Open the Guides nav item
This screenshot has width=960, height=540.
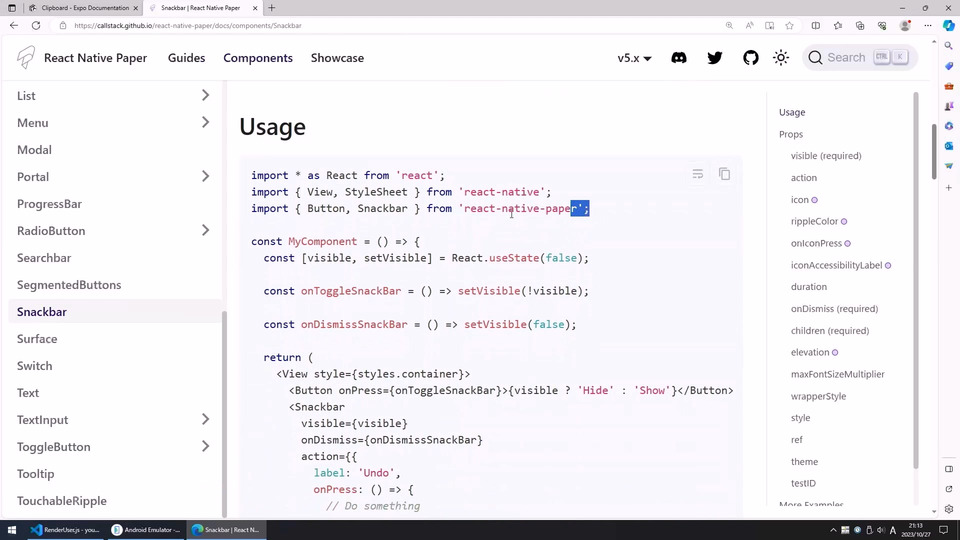pos(187,58)
